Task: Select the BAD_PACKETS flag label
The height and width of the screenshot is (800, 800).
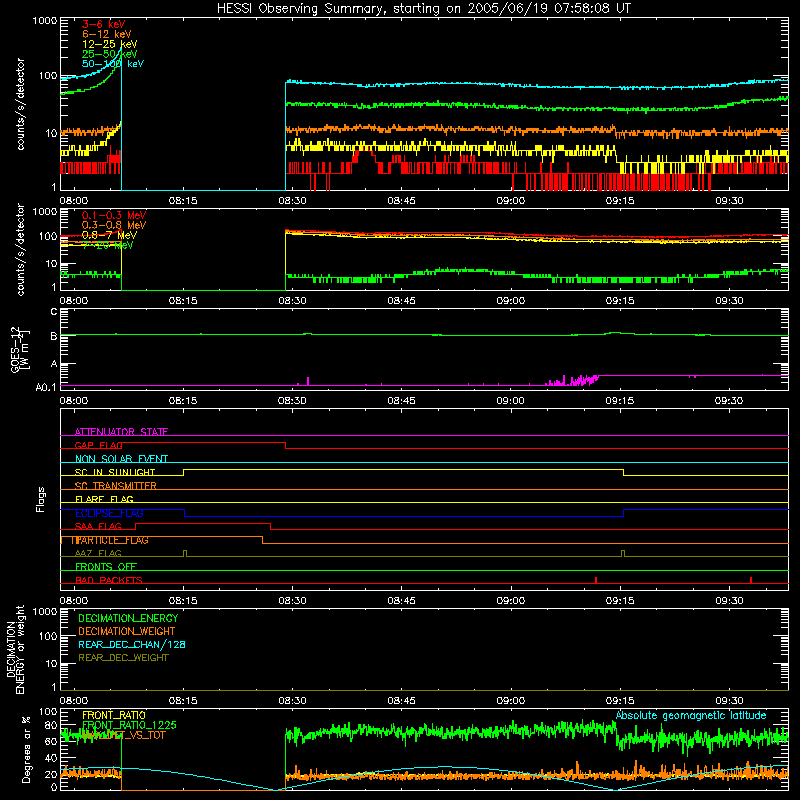Action: tap(109, 580)
